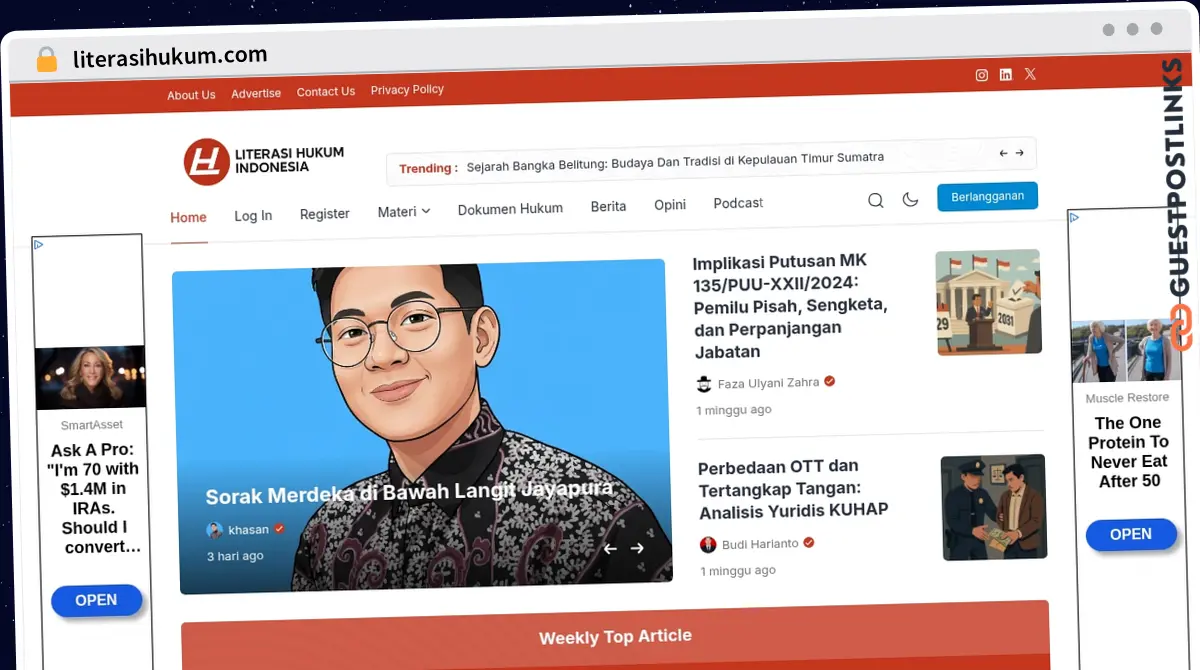
Task: Open the LinkedIn social icon
Action: point(1006,75)
